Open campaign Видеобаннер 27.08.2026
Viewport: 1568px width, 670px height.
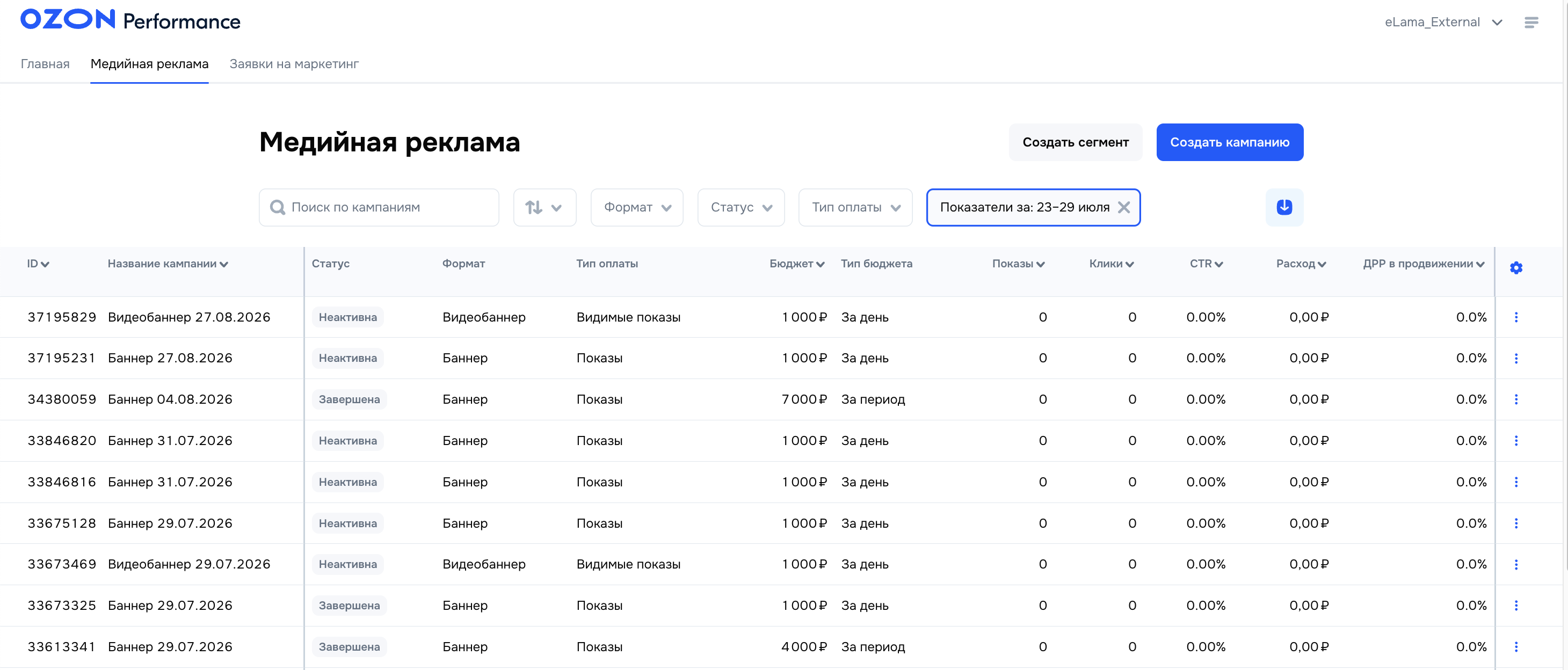pyautogui.click(x=188, y=317)
